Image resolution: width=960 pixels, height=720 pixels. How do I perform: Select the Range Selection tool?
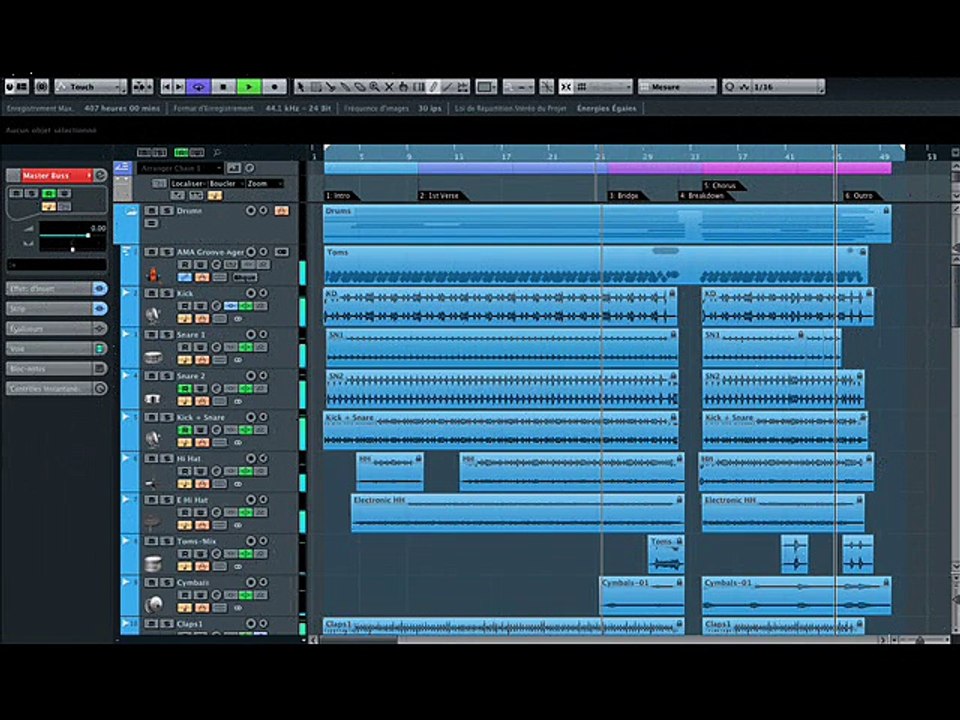click(315, 87)
